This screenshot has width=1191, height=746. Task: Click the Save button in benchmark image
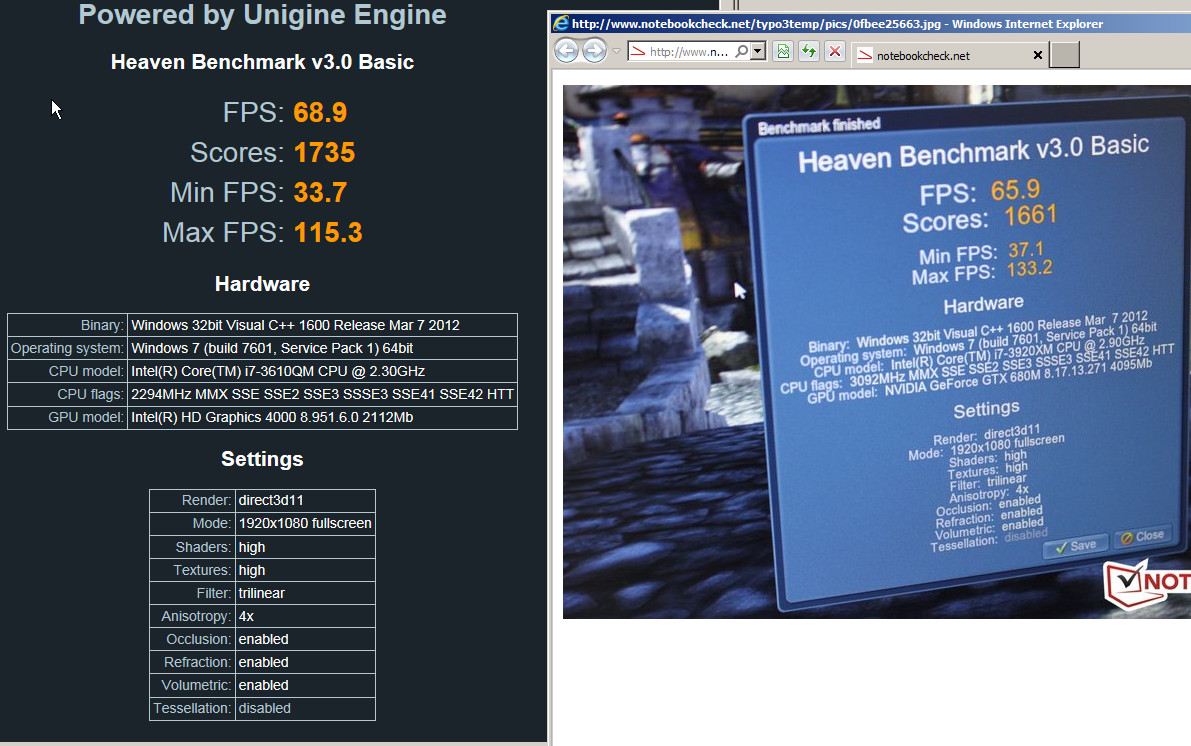click(x=1075, y=545)
